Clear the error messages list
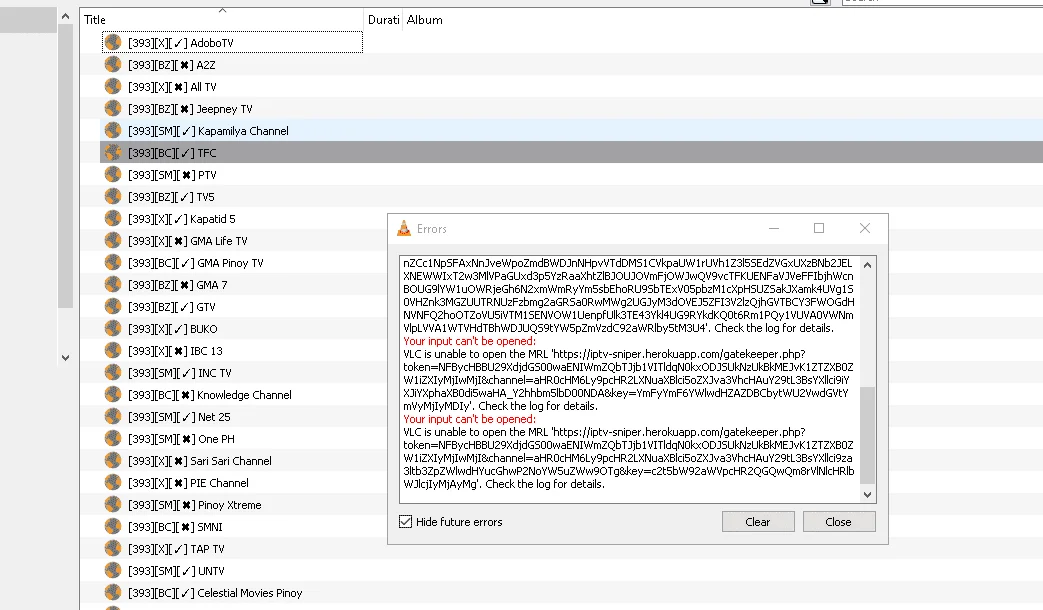 tap(758, 522)
